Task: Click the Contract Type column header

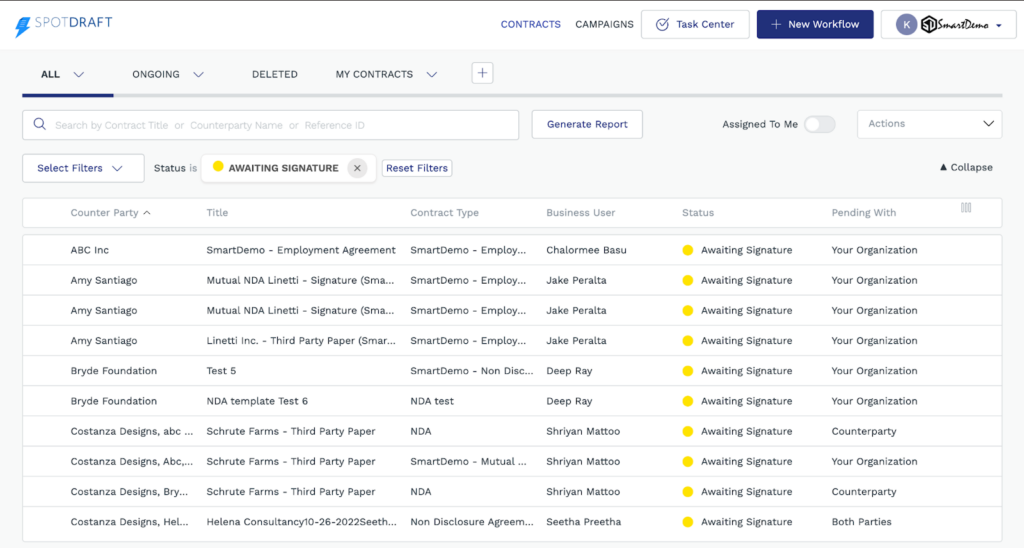Action: coord(444,212)
